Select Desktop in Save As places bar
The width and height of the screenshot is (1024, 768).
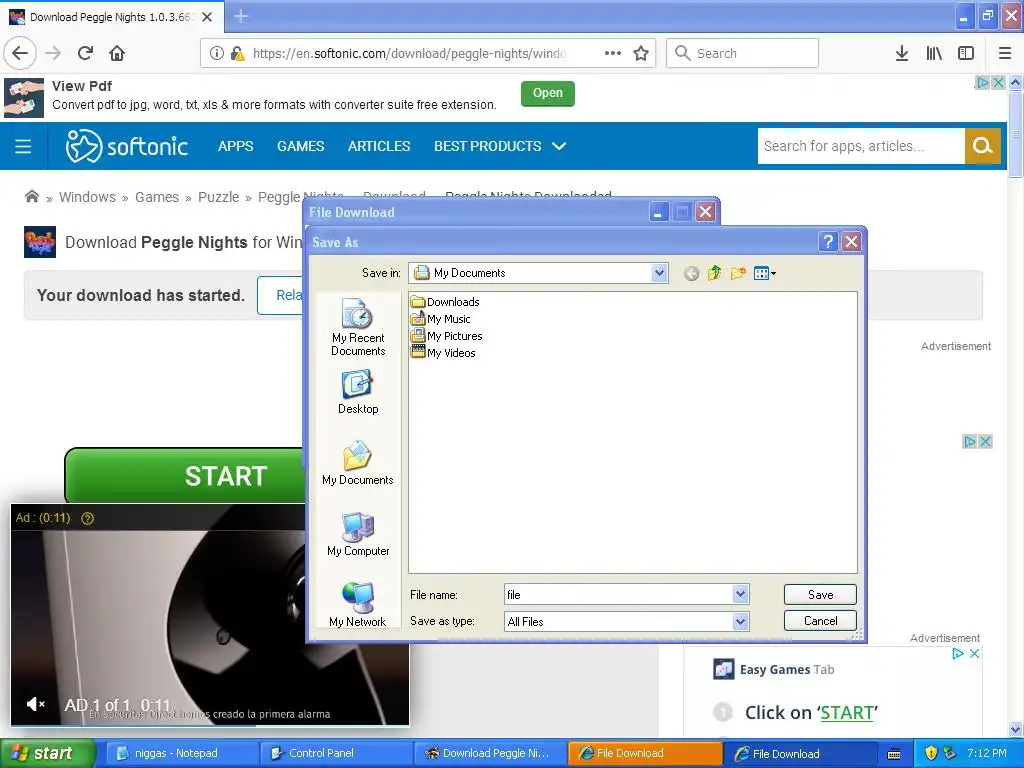358,392
